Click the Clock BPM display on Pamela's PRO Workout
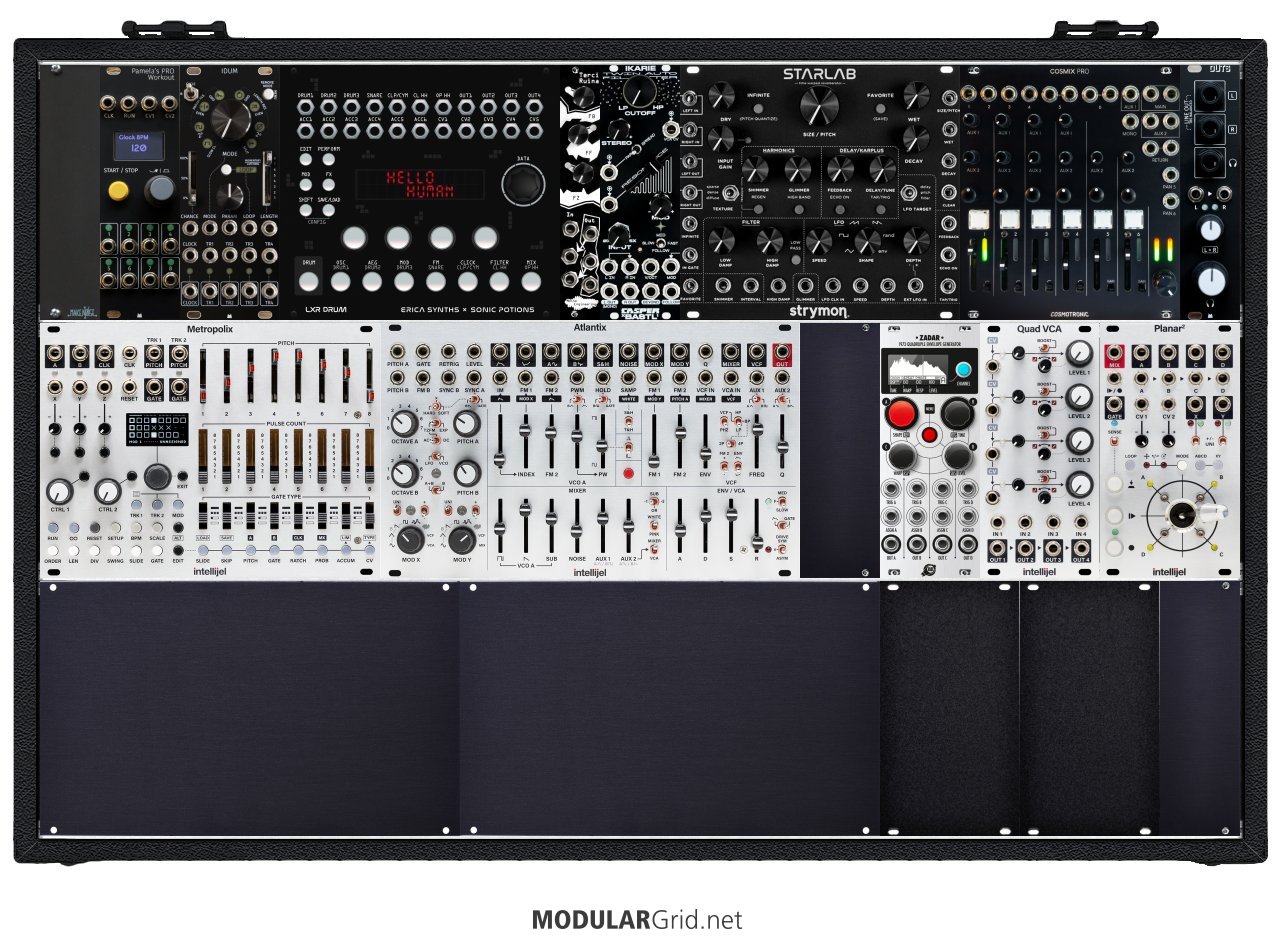This screenshot has height=941, width=1275. pyautogui.click(x=139, y=146)
